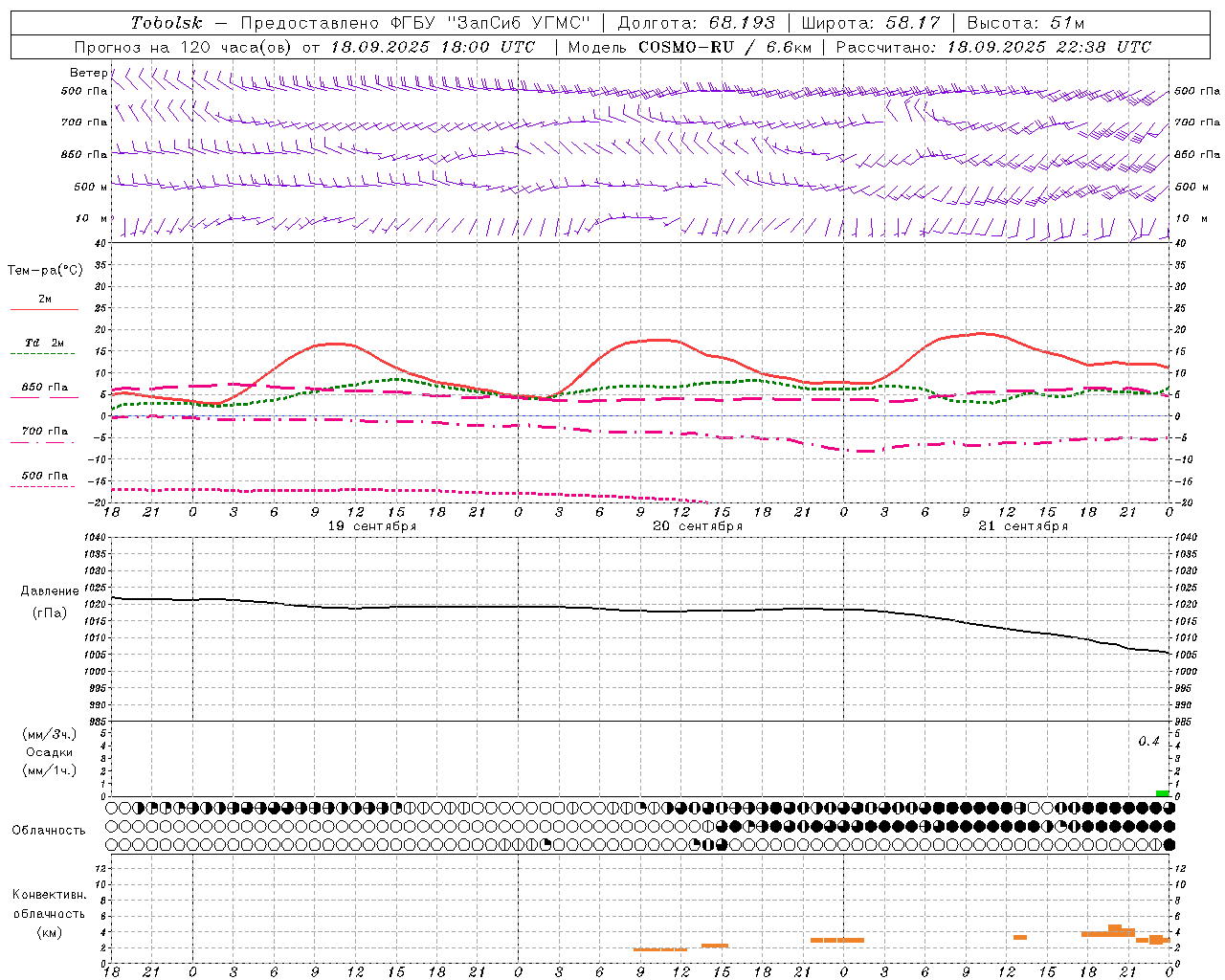Click the date label 19 сентября

click(x=372, y=526)
